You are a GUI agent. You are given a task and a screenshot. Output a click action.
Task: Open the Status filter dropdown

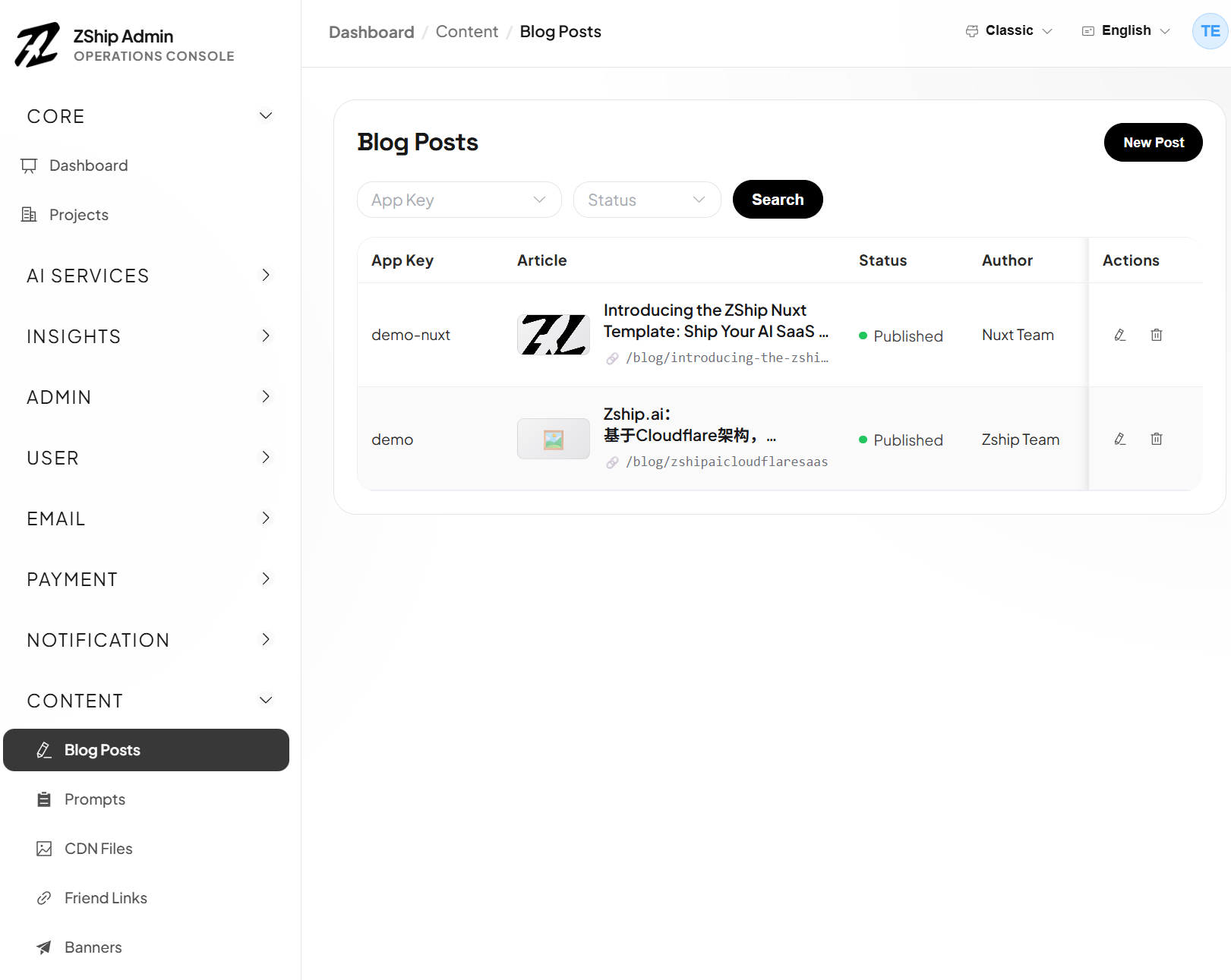pyautogui.click(x=646, y=200)
